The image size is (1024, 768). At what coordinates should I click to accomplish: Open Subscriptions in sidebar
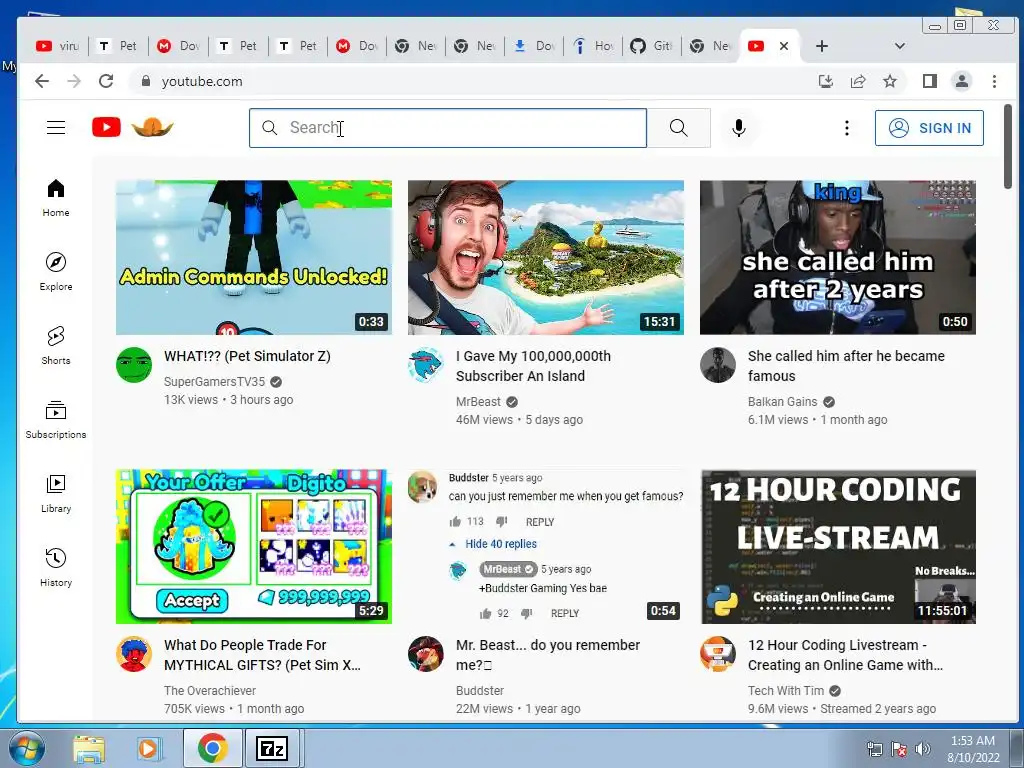(x=56, y=419)
